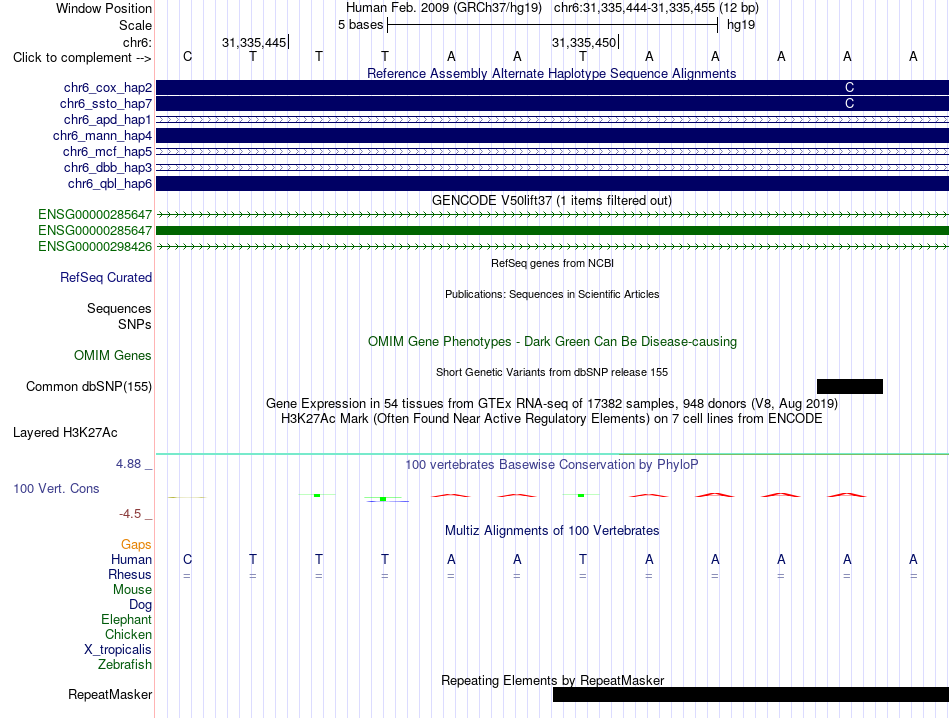Click the OMIM Genes label
Viewport: 950px width, 718px height.
[113, 356]
